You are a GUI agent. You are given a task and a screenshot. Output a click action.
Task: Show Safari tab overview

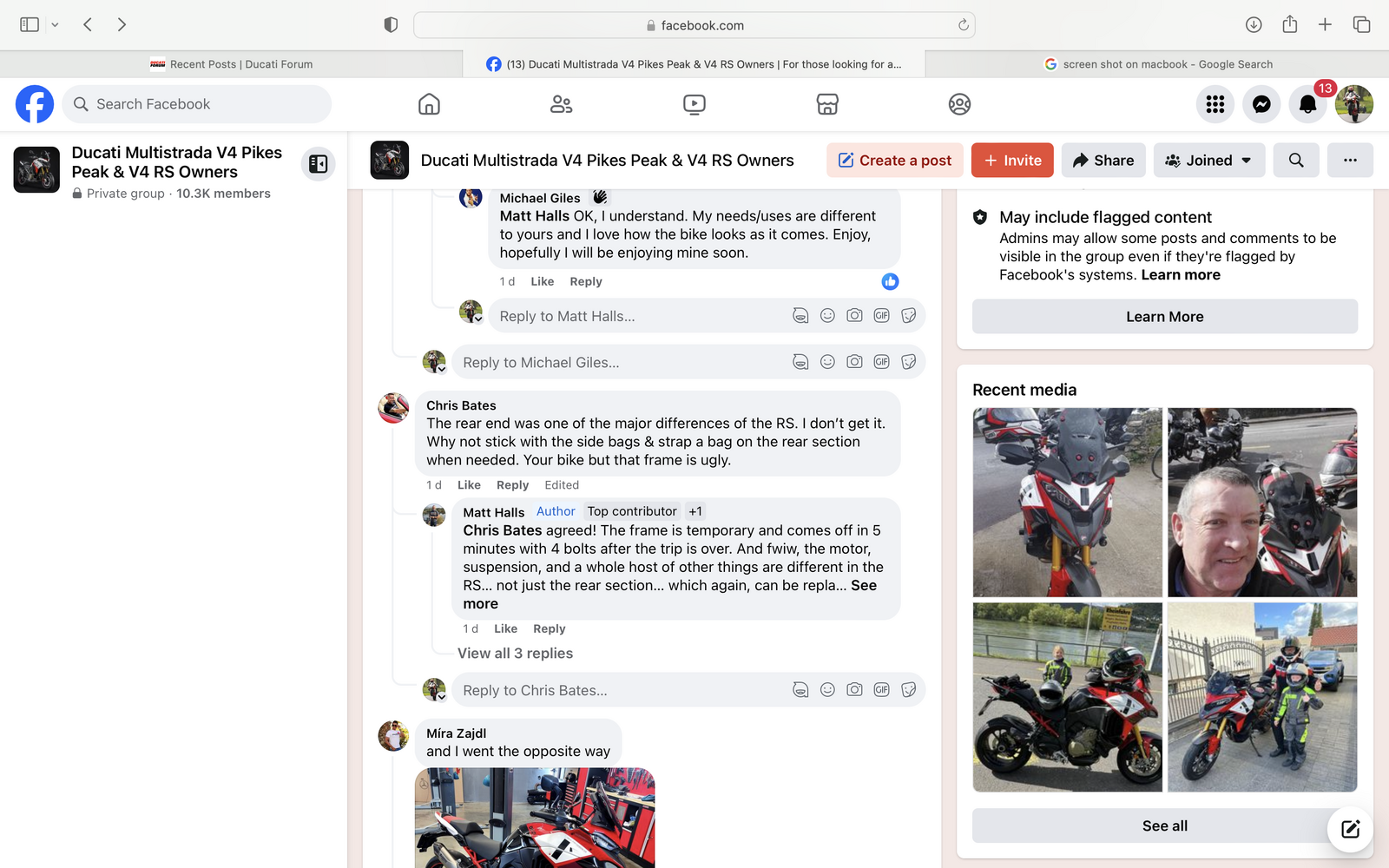pyautogui.click(x=1361, y=25)
